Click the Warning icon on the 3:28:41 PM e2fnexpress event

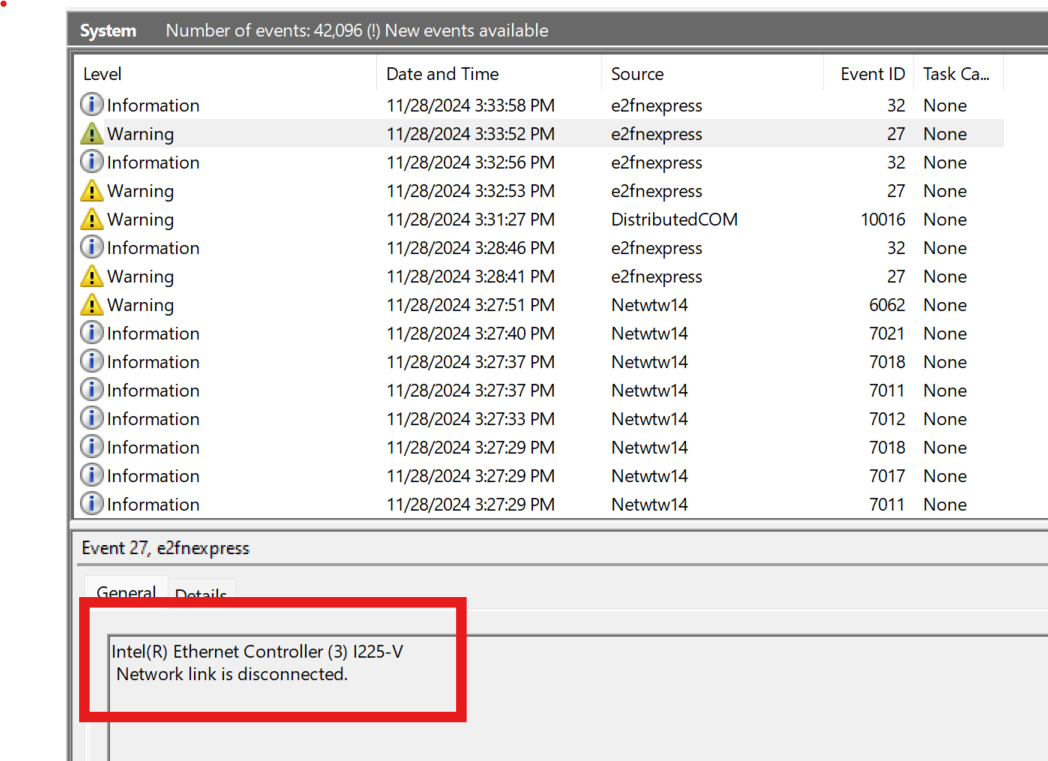[x=91, y=276]
